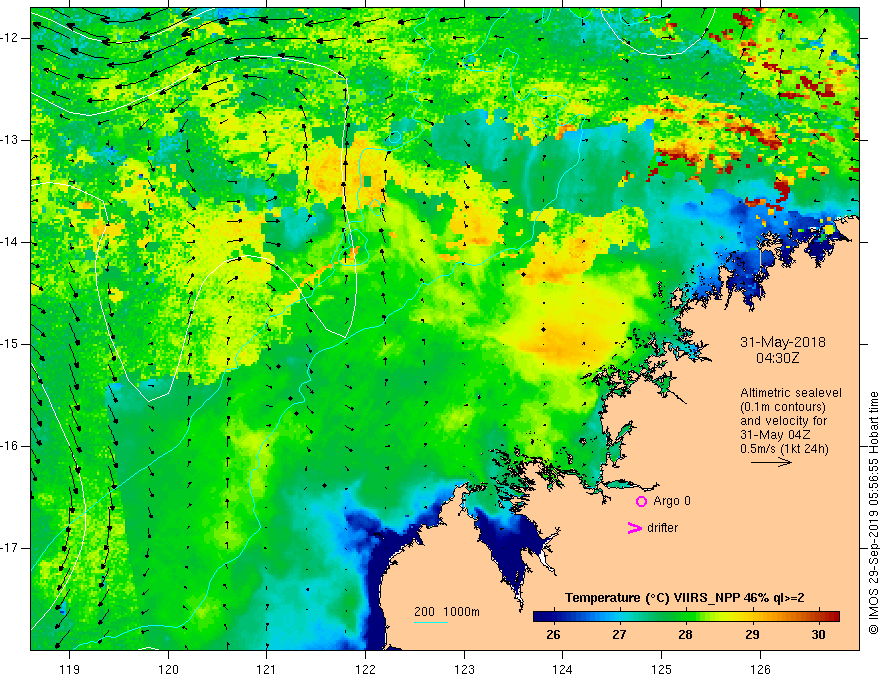This screenshot has height=680, width=880.
Task: Click the 'Altimetric sealevel' legend text
Action: coord(791,393)
